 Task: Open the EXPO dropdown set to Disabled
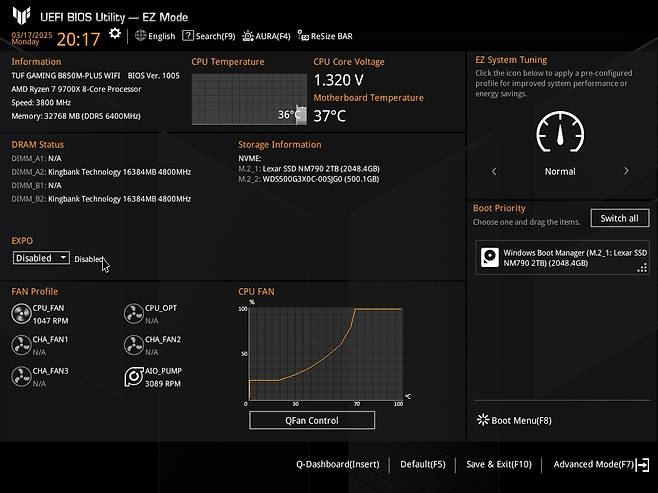tap(41, 258)
